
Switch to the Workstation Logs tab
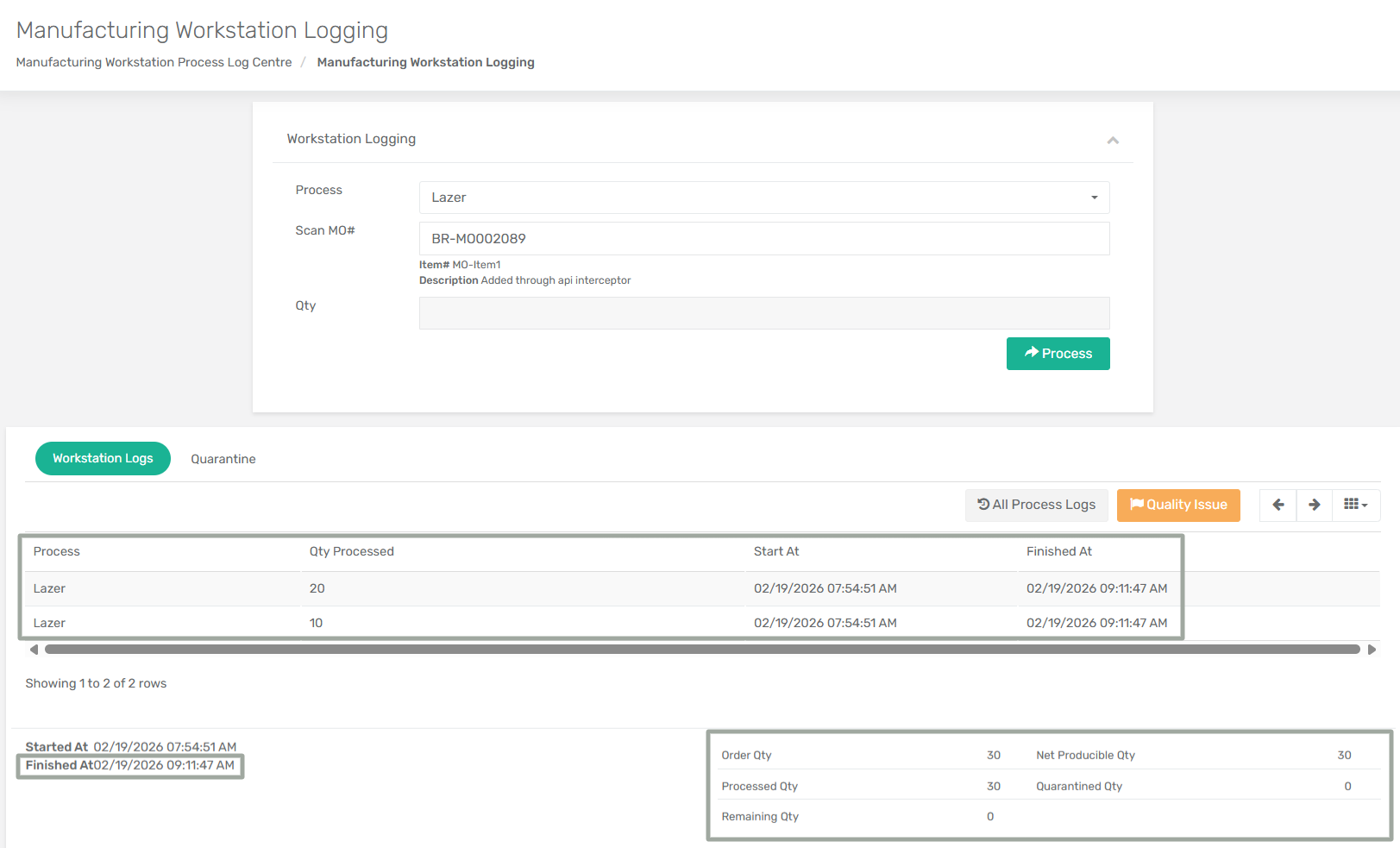[103, 458]
